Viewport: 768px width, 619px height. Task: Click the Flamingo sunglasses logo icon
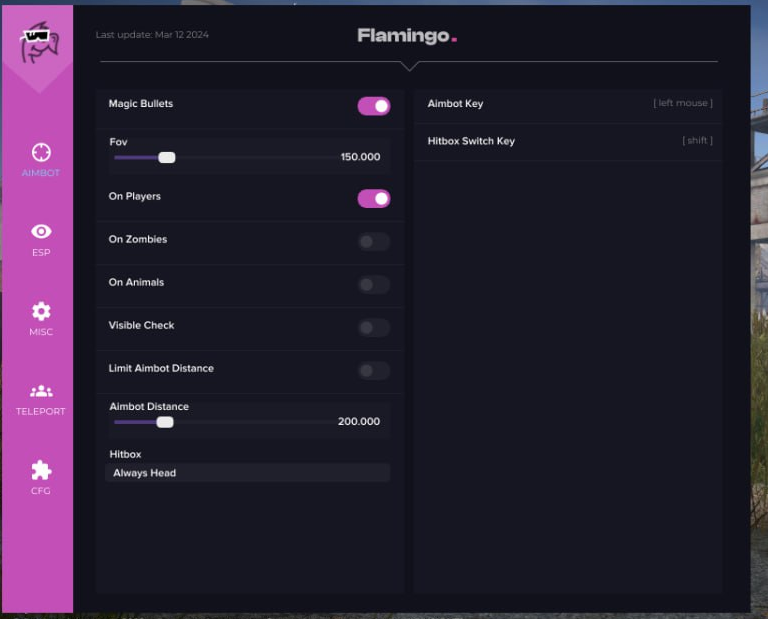(x=40, y=42)
